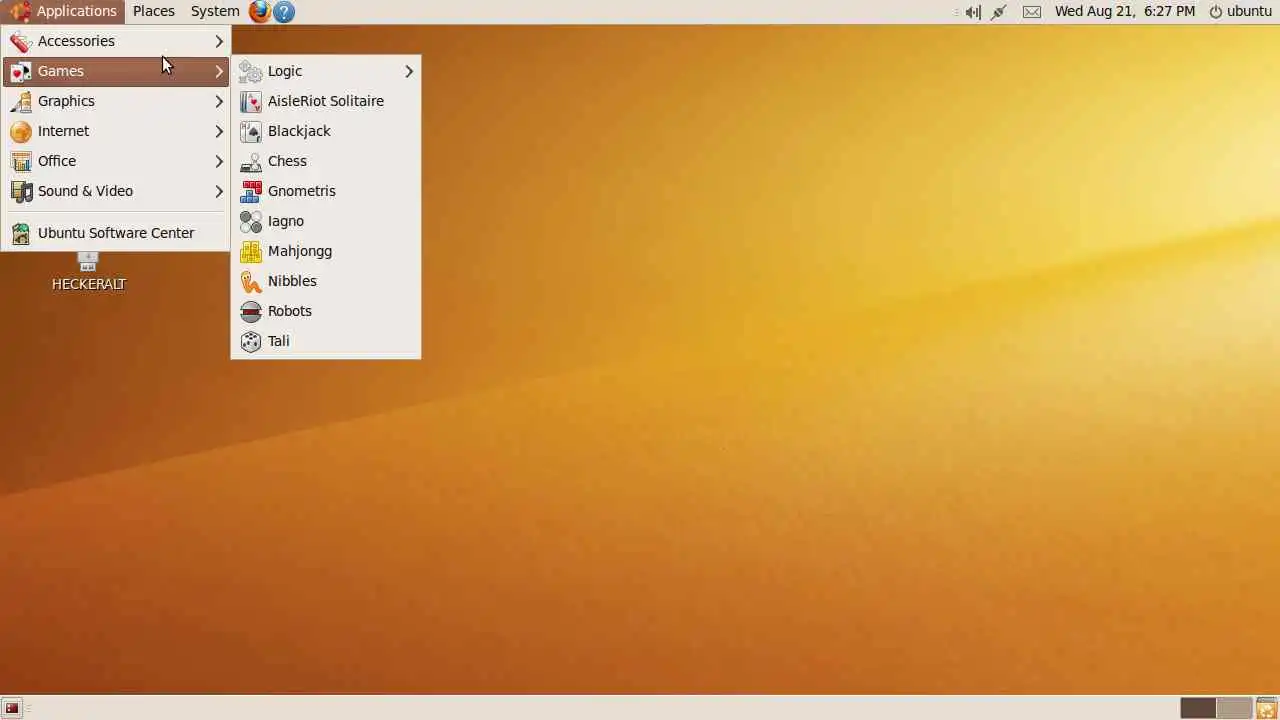Expand the Office submenu arrow
1280x720 pixels.
point(219,161)
